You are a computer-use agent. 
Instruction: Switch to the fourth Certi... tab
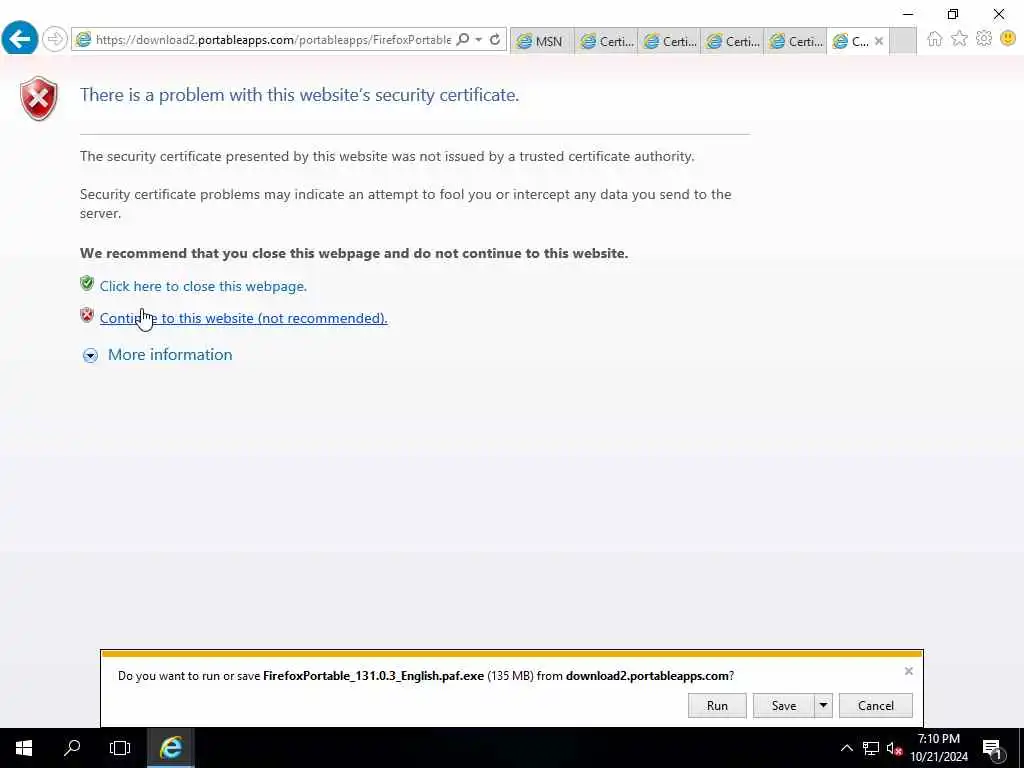(795, 41)
